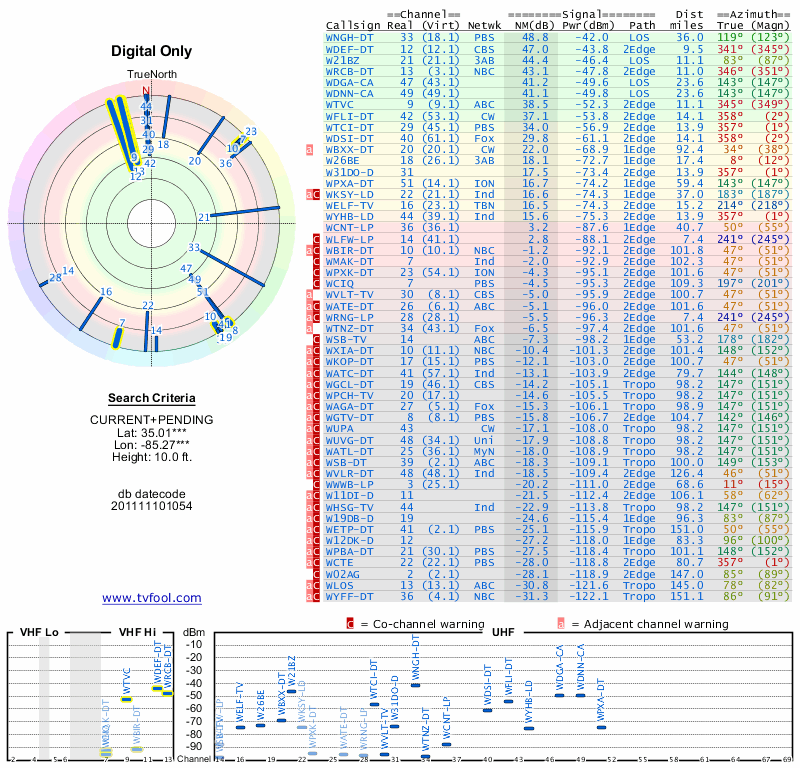Click the red N north marker on radar
800x768 pixels.
coord(146,92)
